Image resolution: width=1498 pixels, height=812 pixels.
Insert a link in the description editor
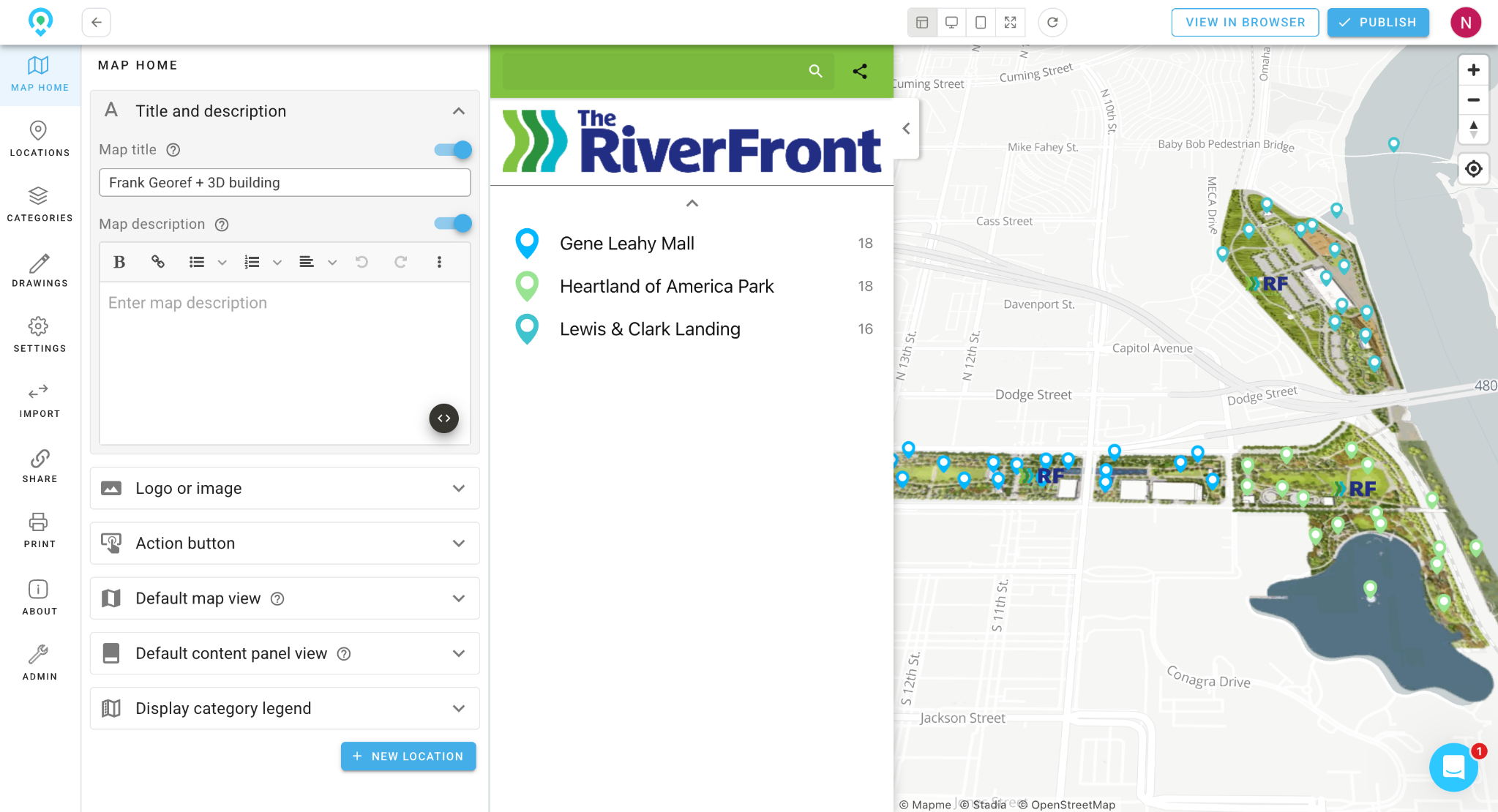tap(157, 262)
